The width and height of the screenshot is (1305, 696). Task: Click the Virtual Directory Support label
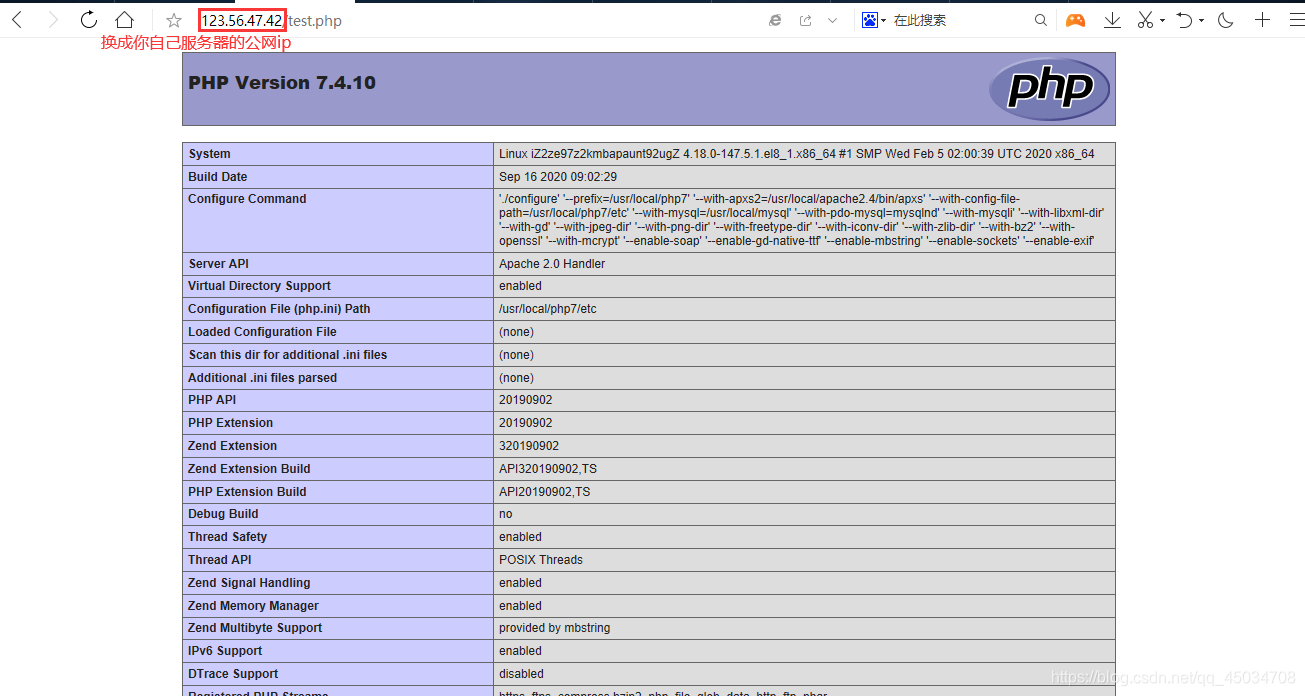pyautogui.click(x=259, y=286)
